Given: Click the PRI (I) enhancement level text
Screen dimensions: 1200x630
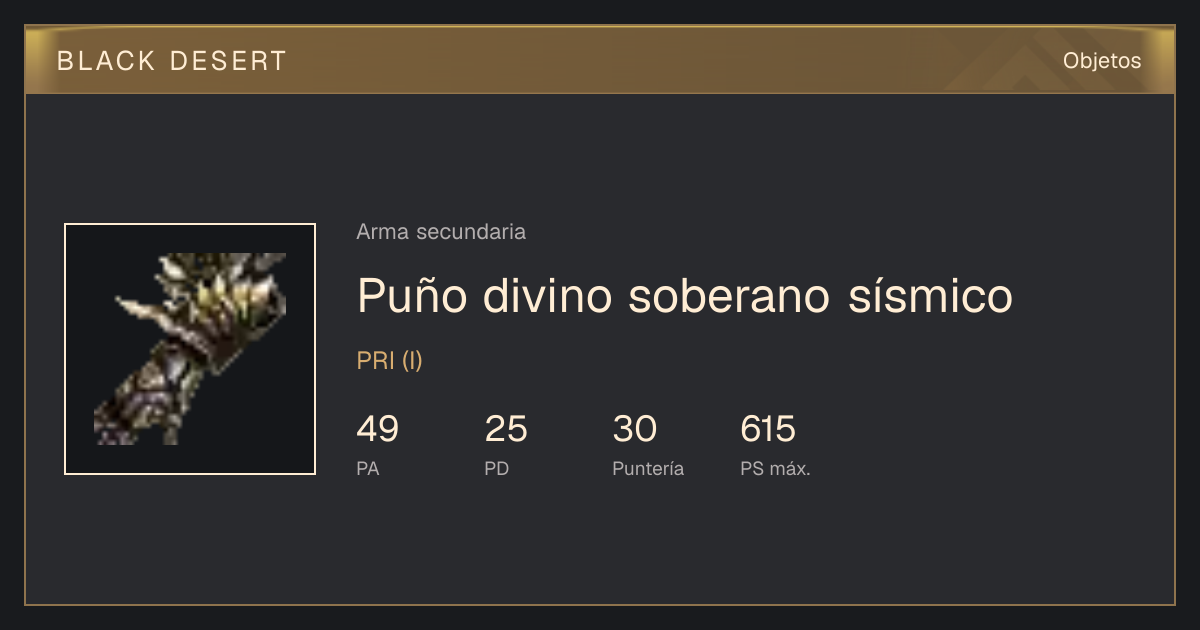Looking at the screenshot, I should coord(390,361).
